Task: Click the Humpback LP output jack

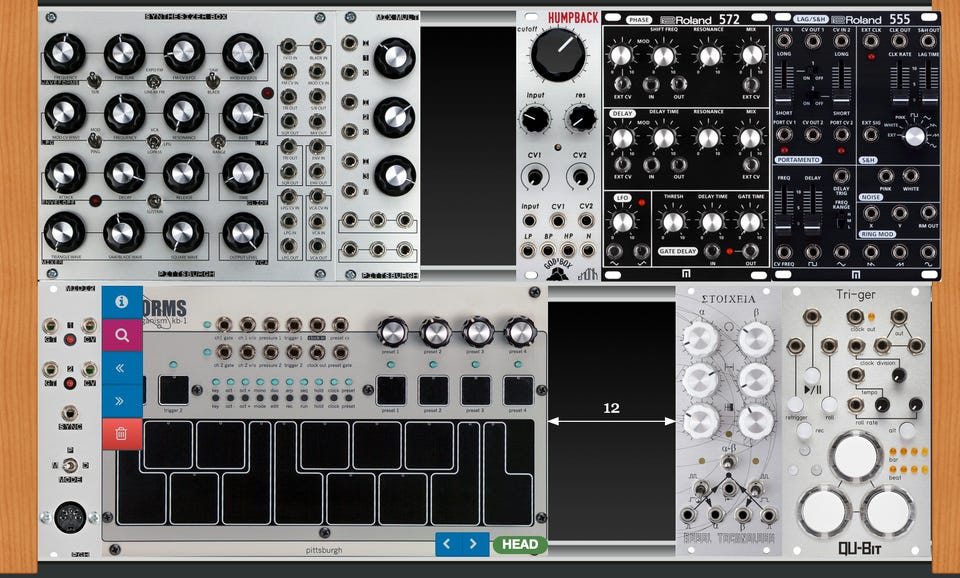Action: [x=527, y=250]
